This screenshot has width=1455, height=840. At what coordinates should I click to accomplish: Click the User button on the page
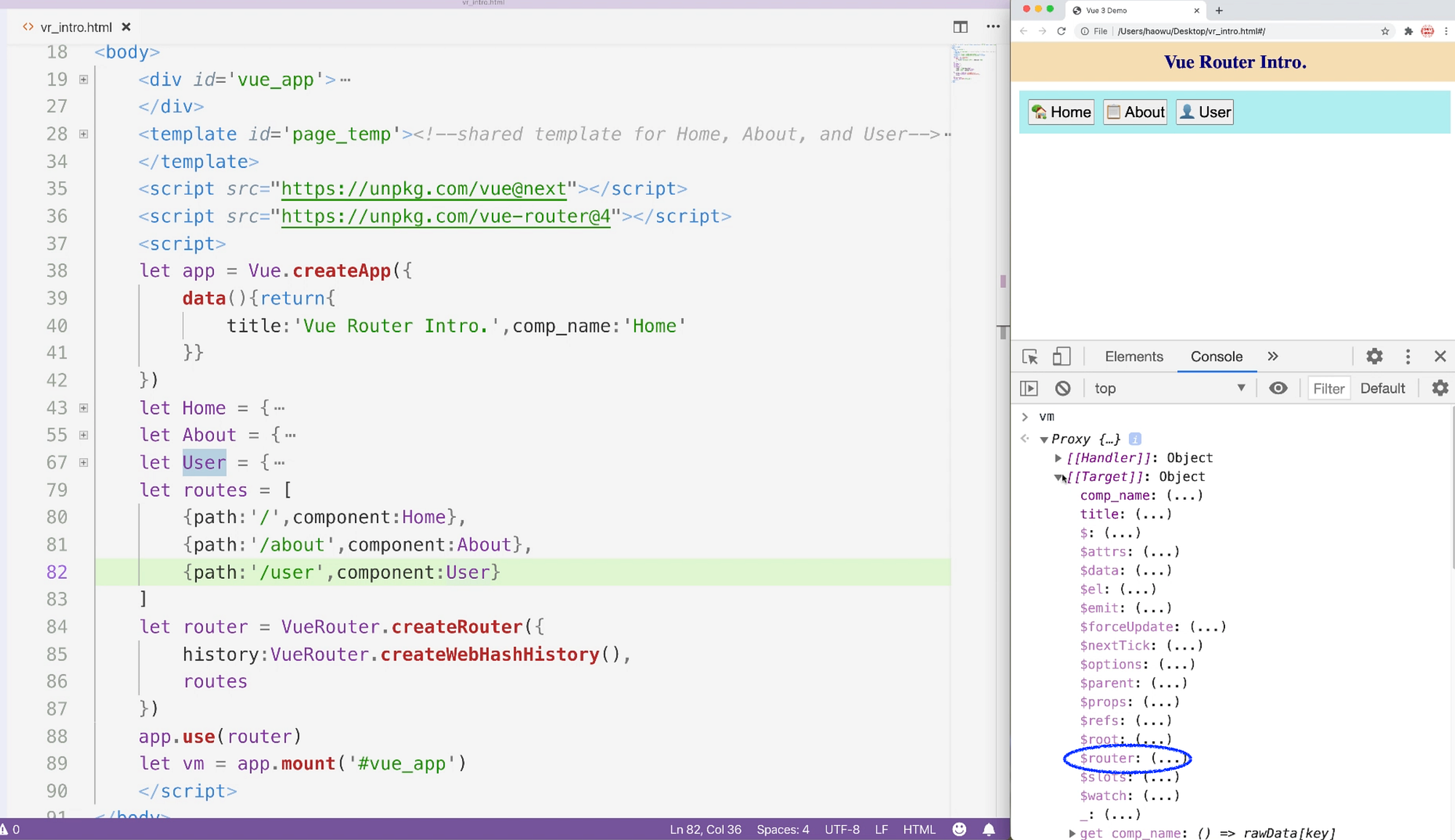point(1205,112)
